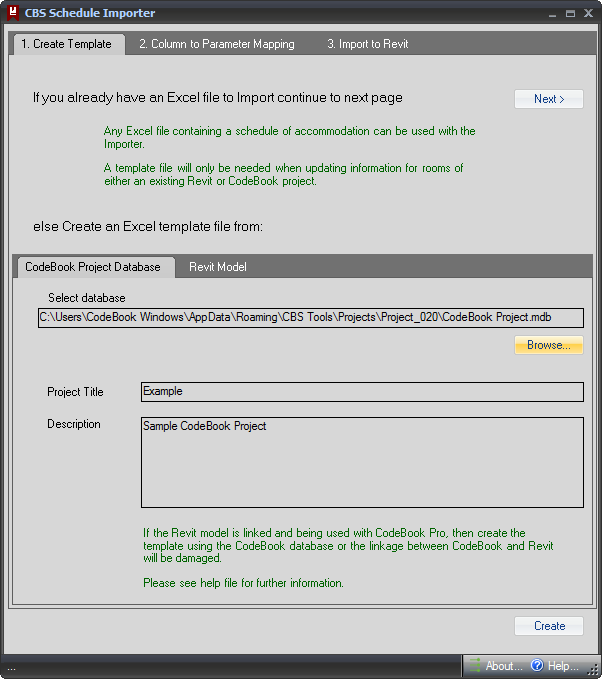Click the blue Help question mark icon
This screenshot has width=602, height=679.
click(x=537, y=665)
